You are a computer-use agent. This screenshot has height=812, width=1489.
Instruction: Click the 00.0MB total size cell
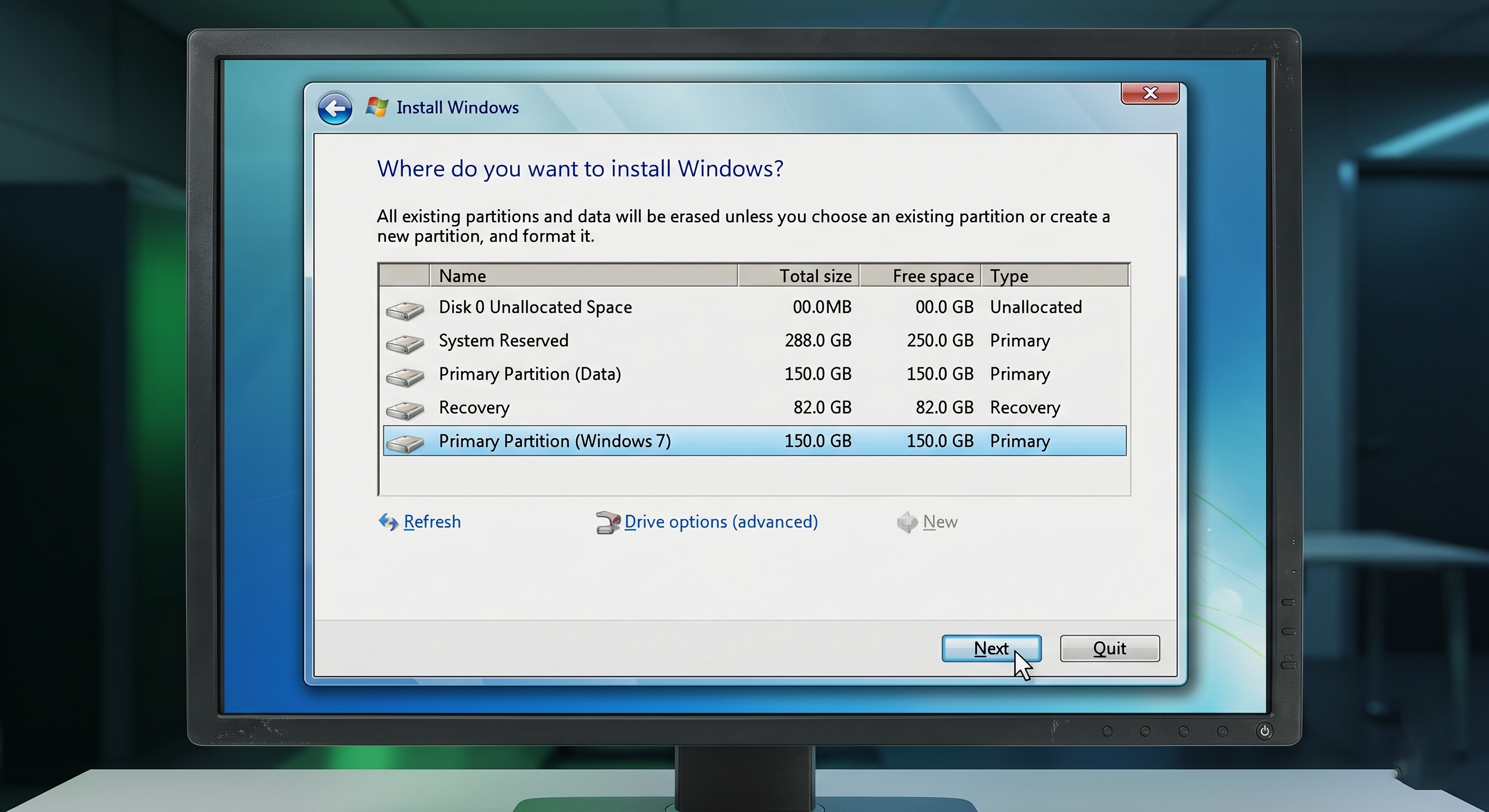point(822,307)
